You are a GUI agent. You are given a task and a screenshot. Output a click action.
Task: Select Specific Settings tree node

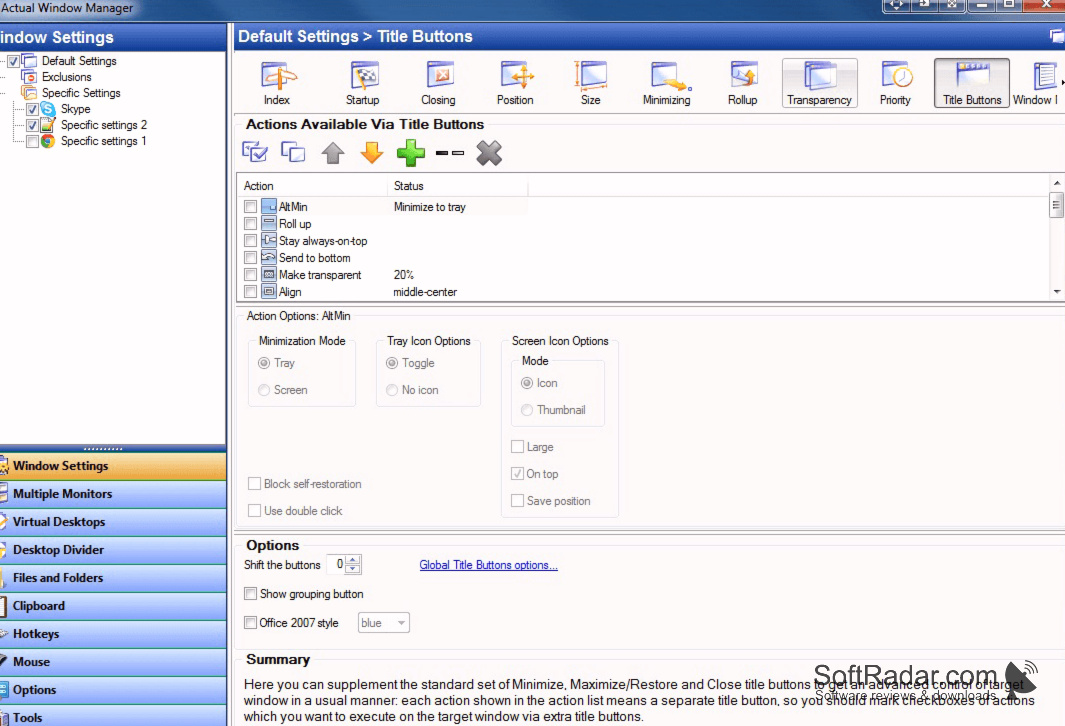tap(81, 92)
